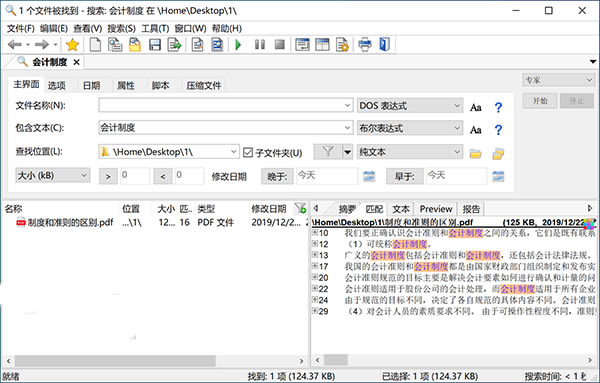Click the open saved criteria document icon
Image resolution: width=600 pixels, height=383 pixels.
pos(114,45)
